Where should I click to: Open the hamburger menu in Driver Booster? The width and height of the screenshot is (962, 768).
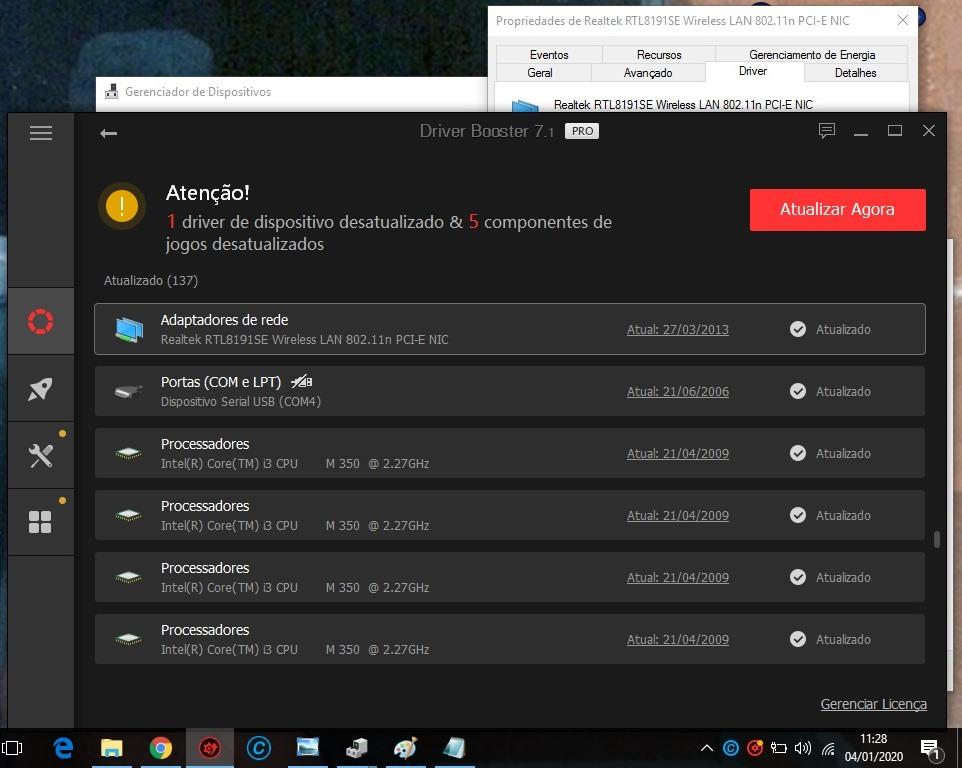coord(40,132)
